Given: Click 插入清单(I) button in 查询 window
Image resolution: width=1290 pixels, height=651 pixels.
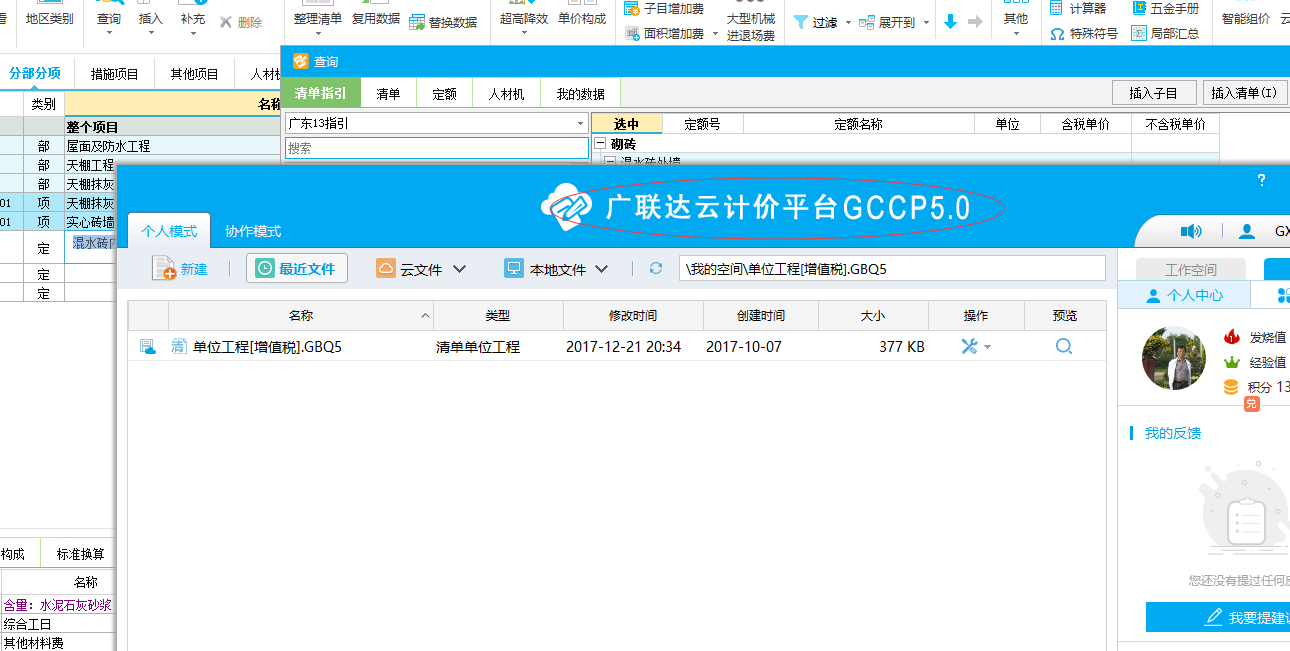Looking at the screenshot, I should tap(1244, 93).
